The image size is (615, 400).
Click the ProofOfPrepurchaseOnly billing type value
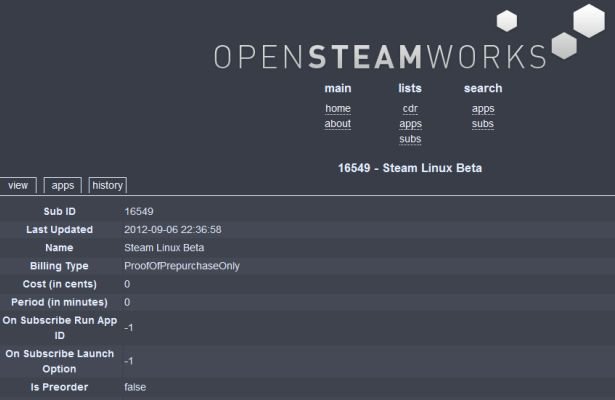[182, 266]
